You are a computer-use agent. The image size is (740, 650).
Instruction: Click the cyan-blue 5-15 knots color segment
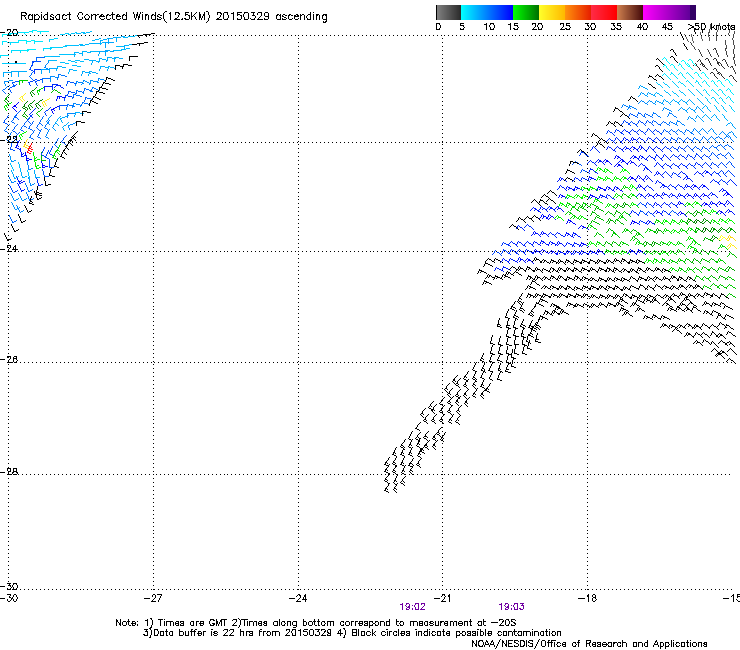pyautogui.click(x=487, y=12)
